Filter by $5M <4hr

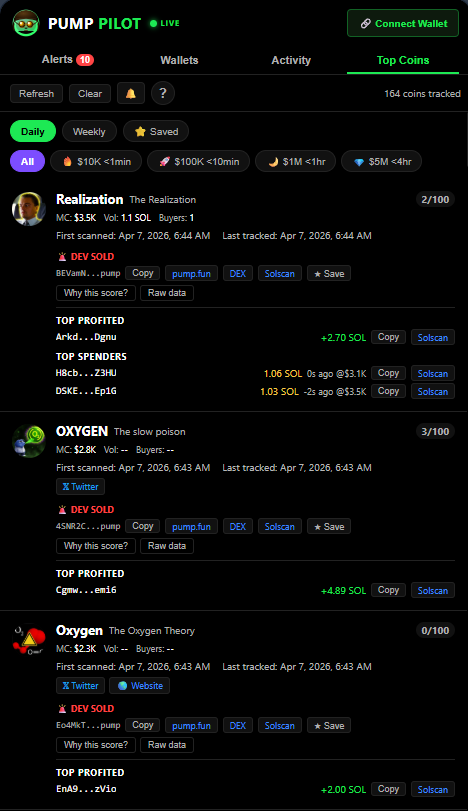click(382, 161)
